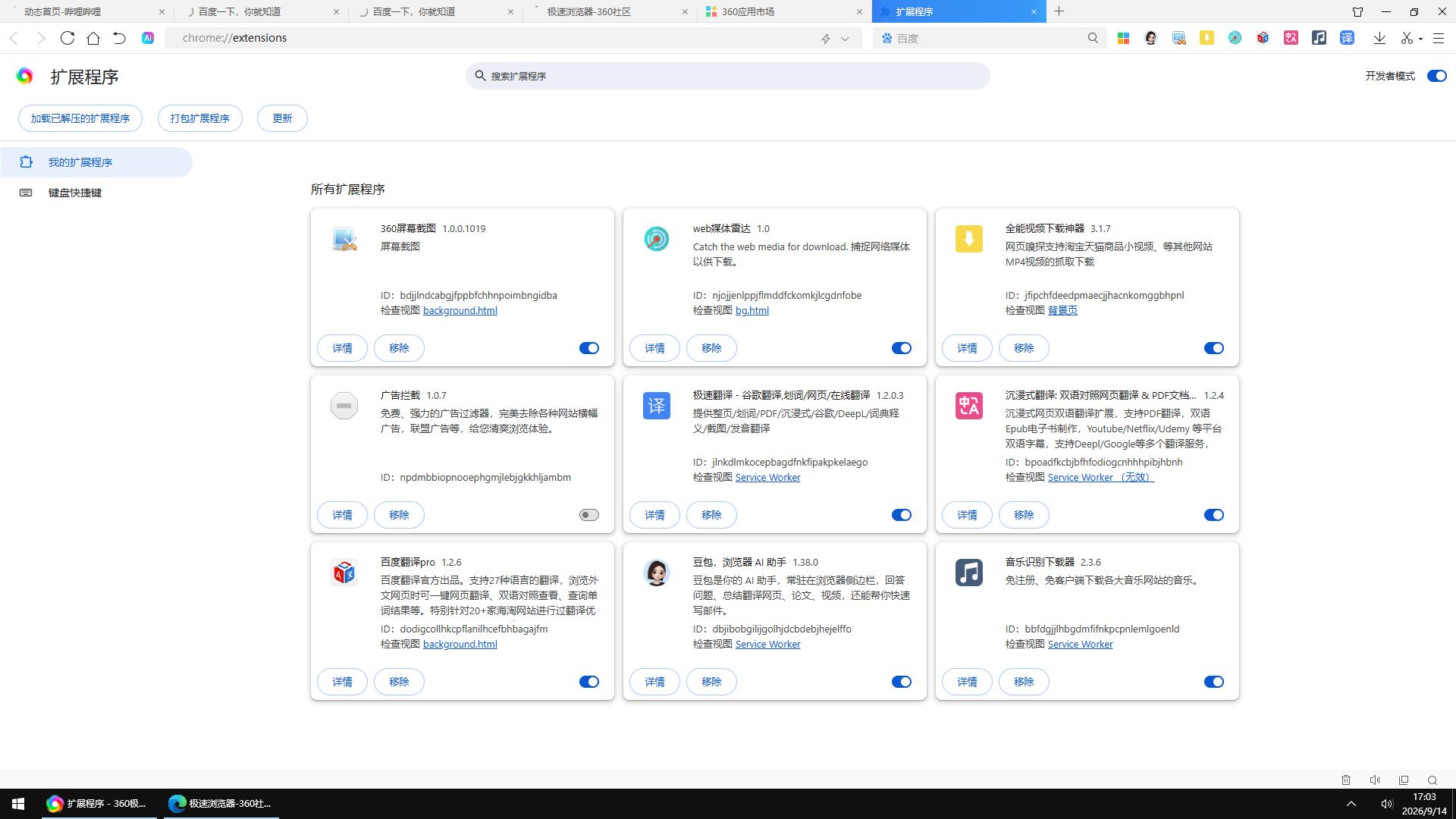1456x819 pixels.
Task: Toggle off 音乐识别下载器 extension
Action: coord(1214,682)
